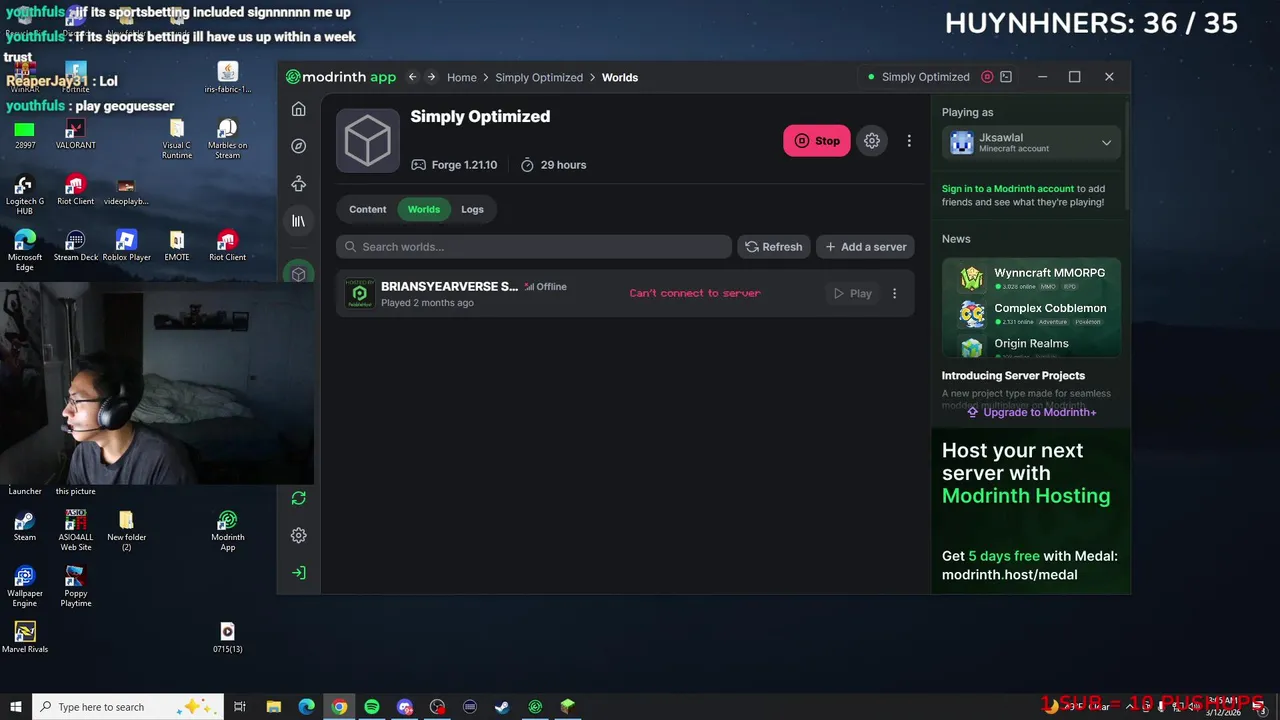The image size is (1280, 720).
Task: Click the sign-in arrow icon at sidebar bottom
Action: [298, 573]
